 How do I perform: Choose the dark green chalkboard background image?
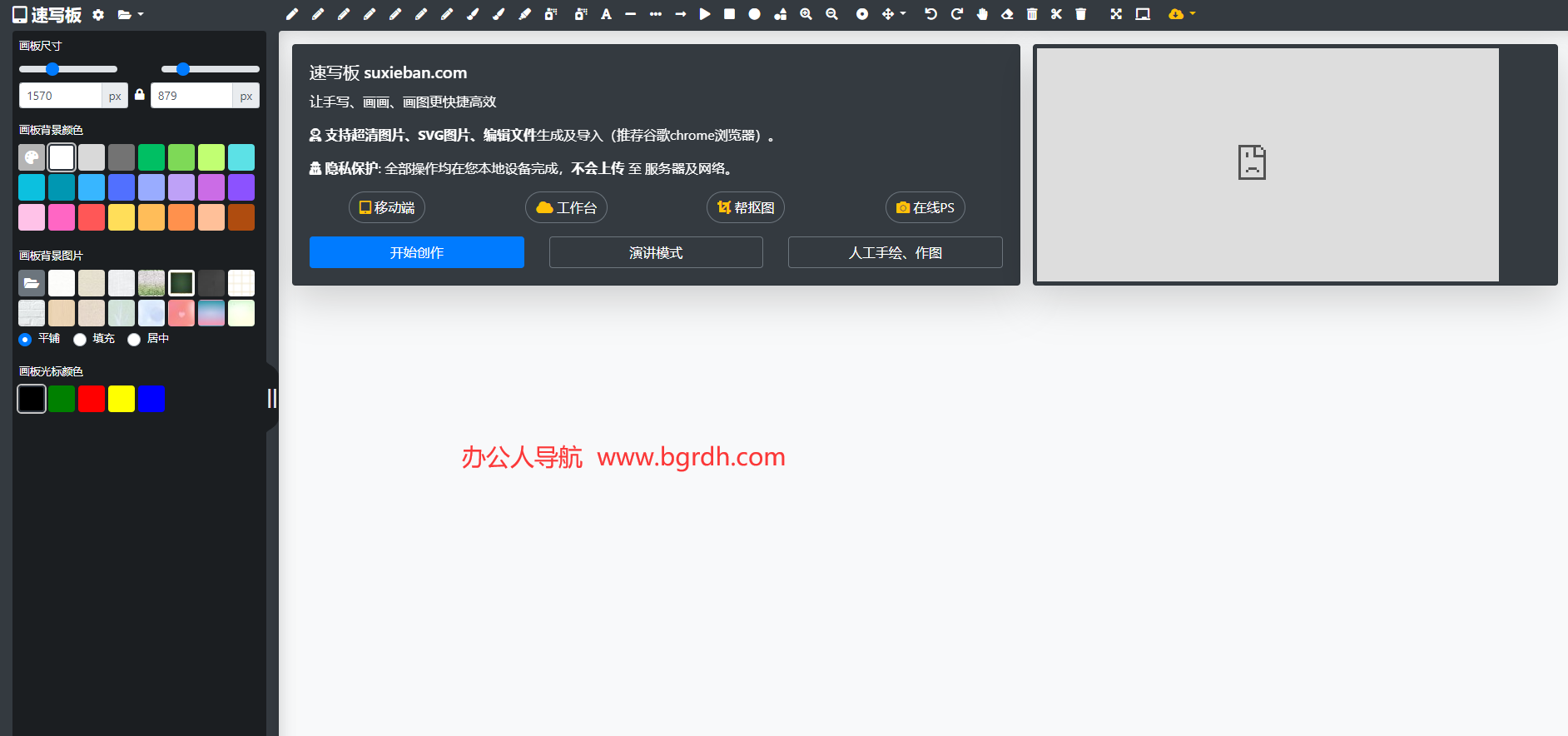click(x=181, y=283)
